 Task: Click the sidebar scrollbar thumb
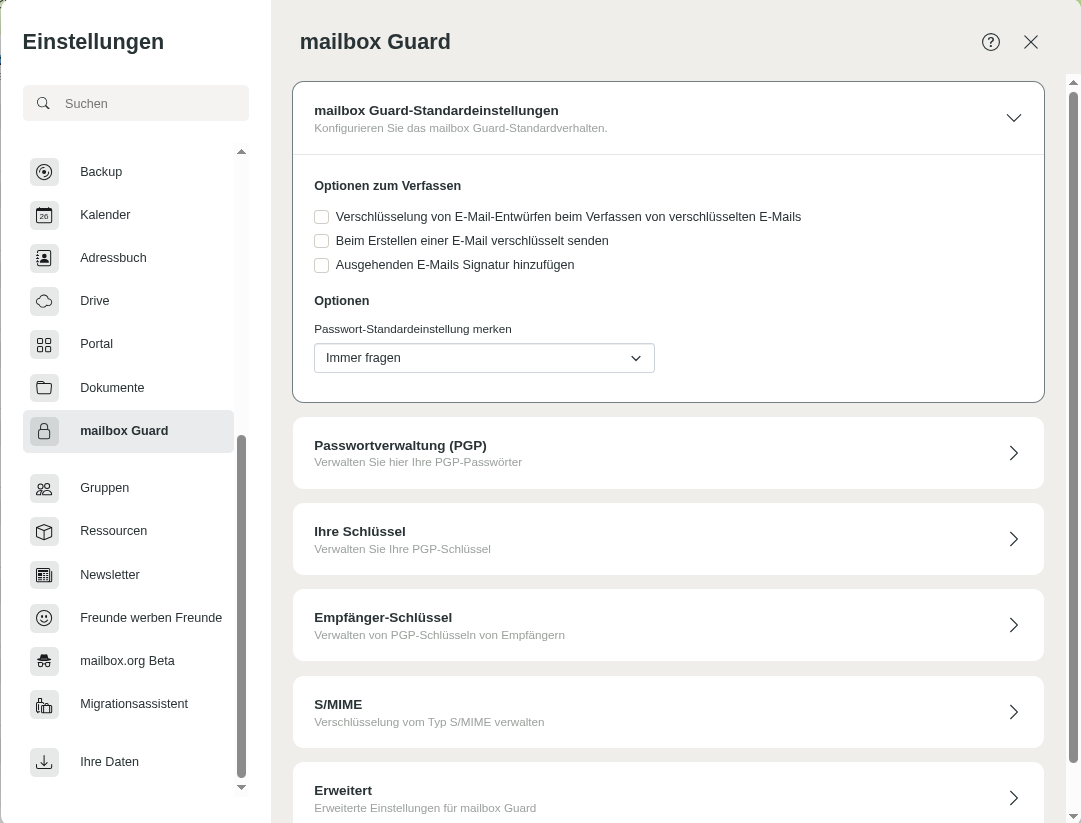(241, 607)
